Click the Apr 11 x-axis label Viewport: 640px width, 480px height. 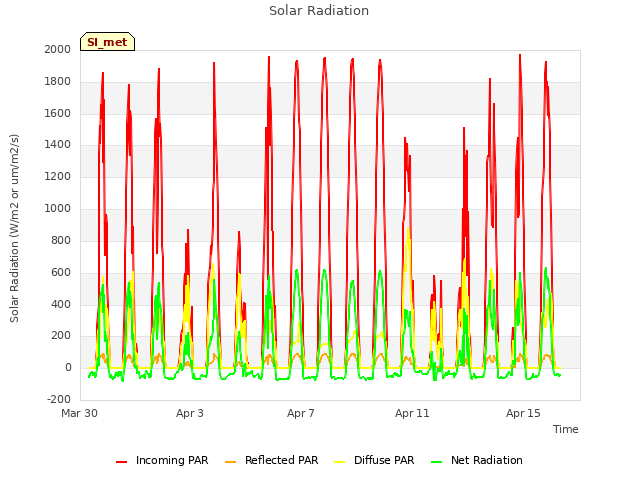point(412,413)
